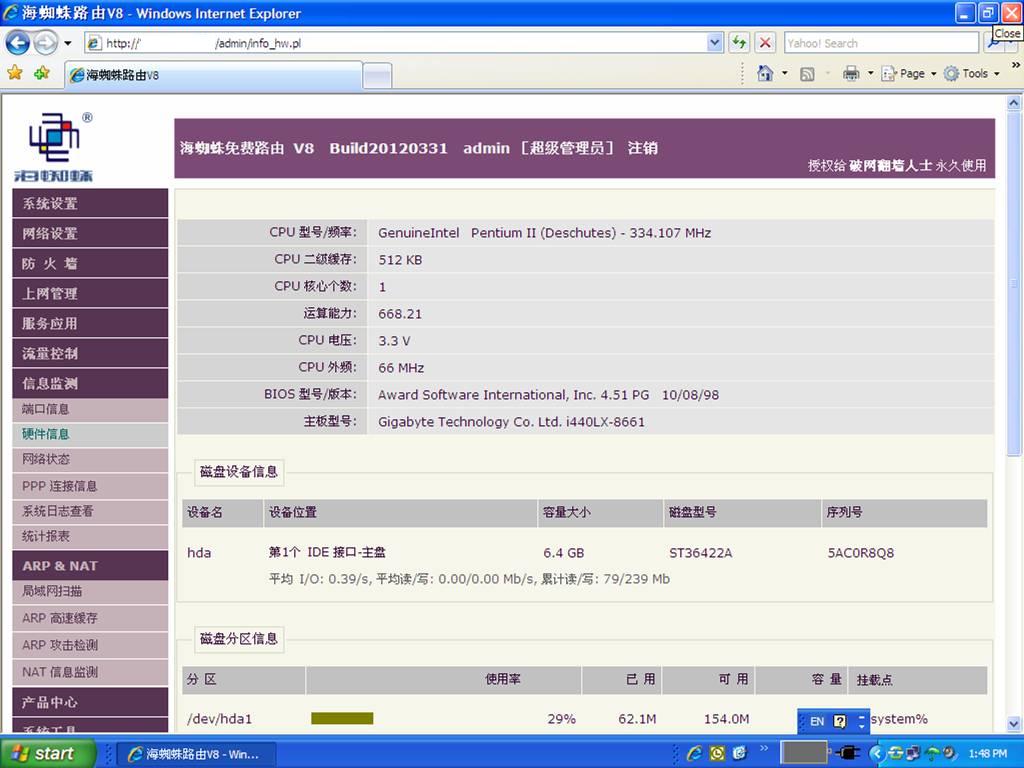1024x768 pixels.
Task: Expand the address bar history dropdown
Action: (715, 43)
